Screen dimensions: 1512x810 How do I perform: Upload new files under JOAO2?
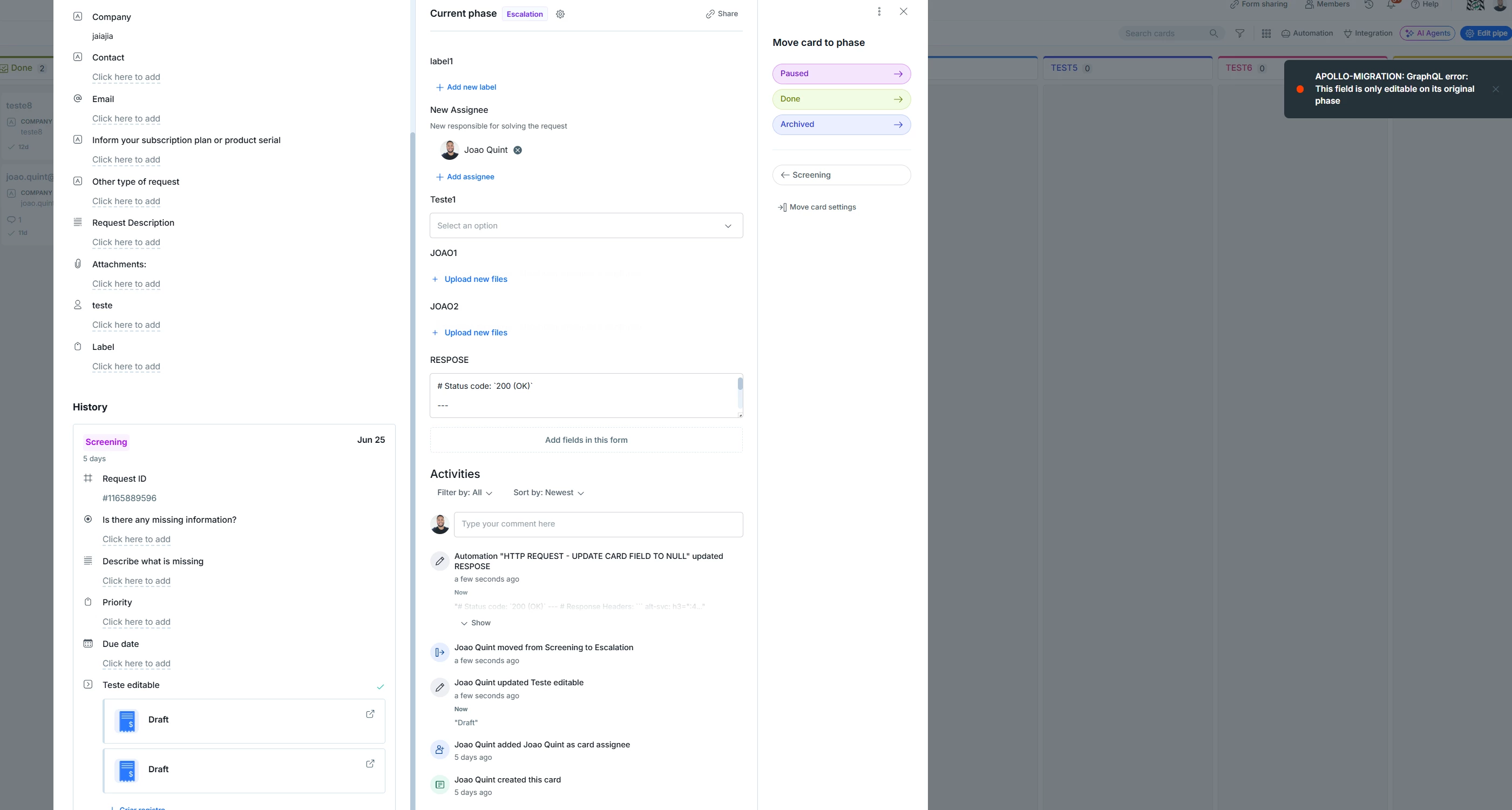click(470, 333)
